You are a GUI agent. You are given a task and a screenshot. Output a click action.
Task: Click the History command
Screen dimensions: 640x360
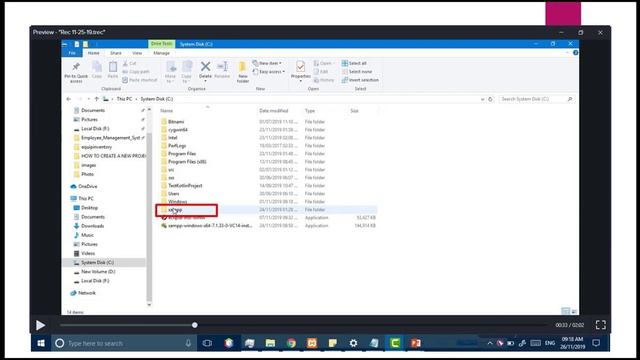(324, 80)
